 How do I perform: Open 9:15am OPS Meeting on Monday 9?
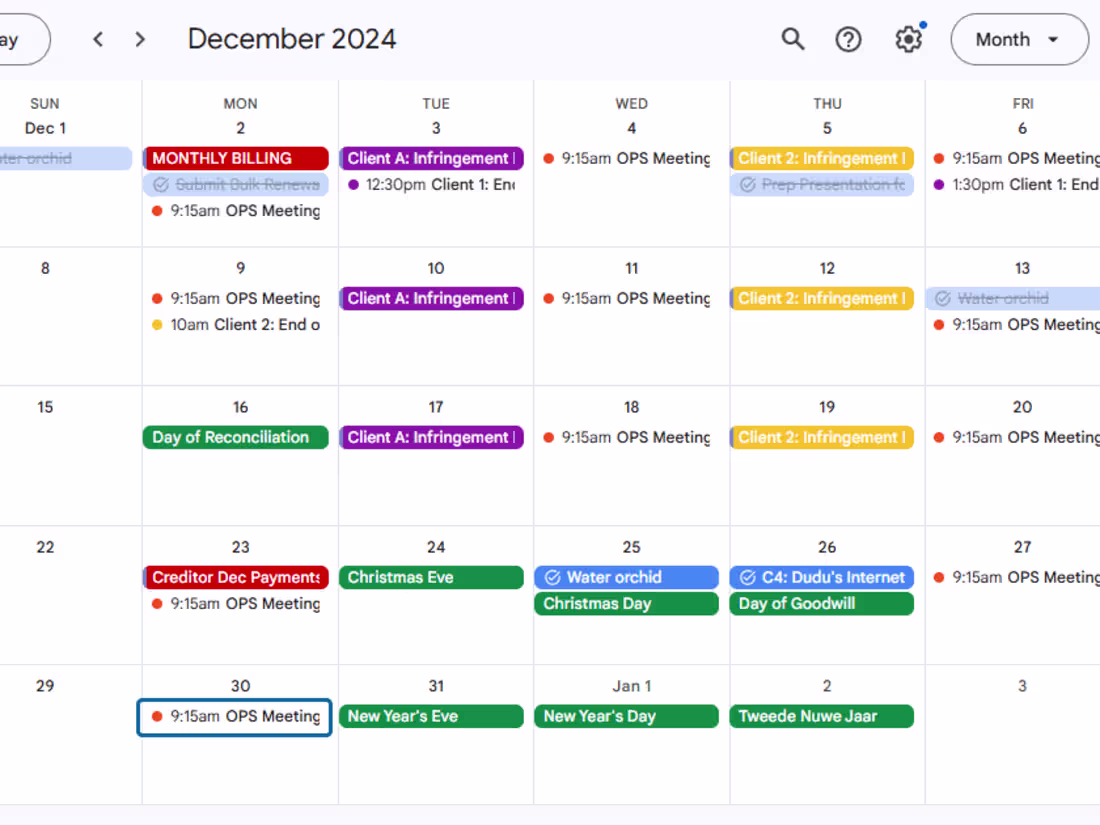pos(236,299)
